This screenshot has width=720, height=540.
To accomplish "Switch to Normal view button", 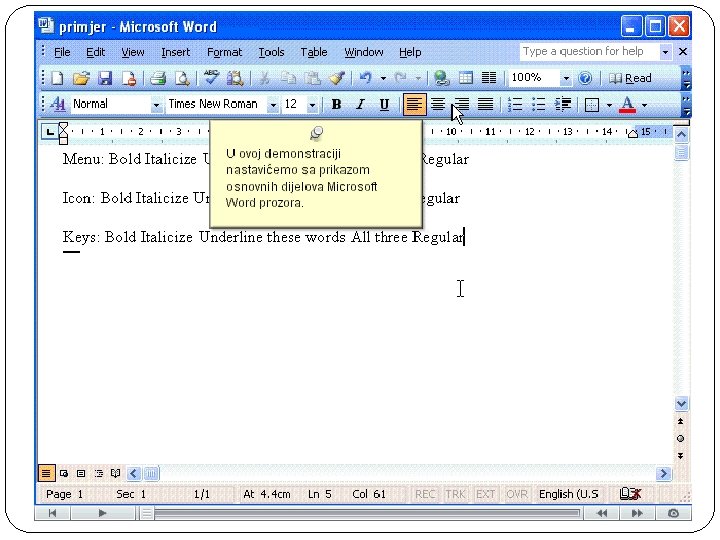I will (46, 473).
